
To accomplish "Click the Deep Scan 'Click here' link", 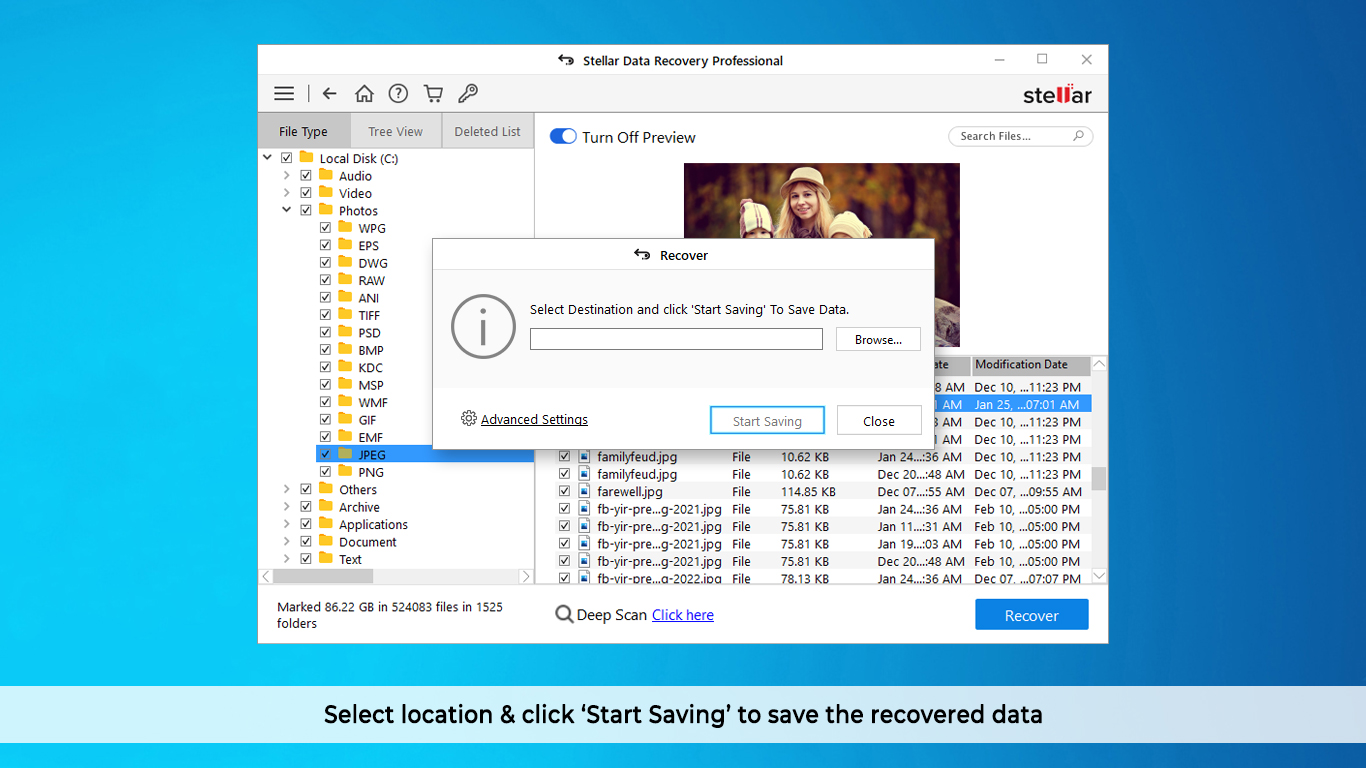I will (683, 615).
